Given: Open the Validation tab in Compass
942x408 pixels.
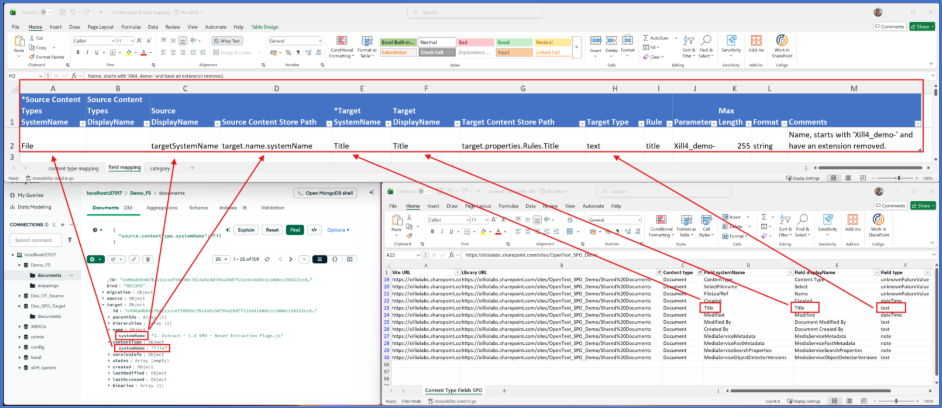Looking at the screenshot, I should [272, 207].
